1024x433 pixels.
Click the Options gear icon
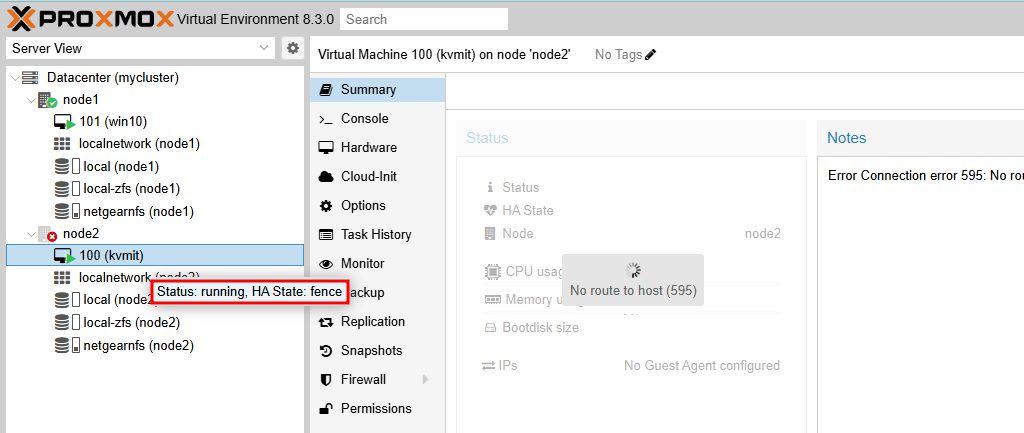326,206
